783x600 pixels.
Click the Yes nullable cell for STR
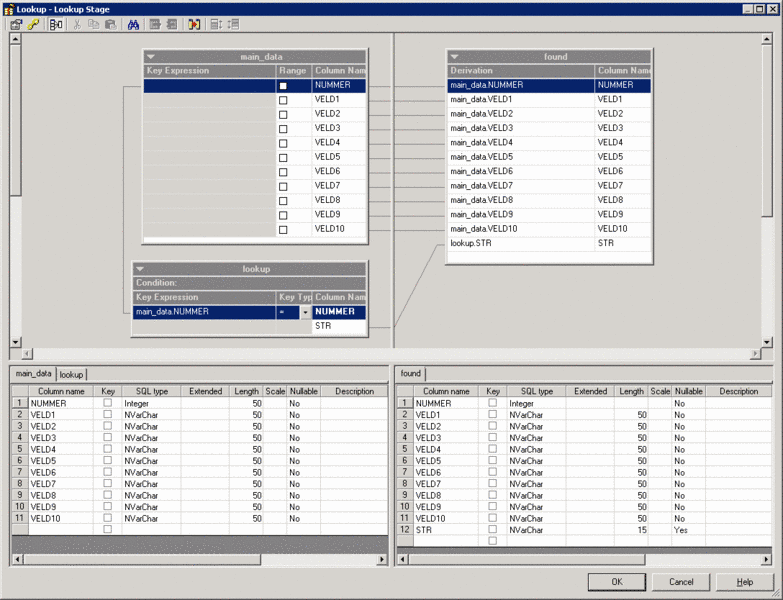click(689, 530)
